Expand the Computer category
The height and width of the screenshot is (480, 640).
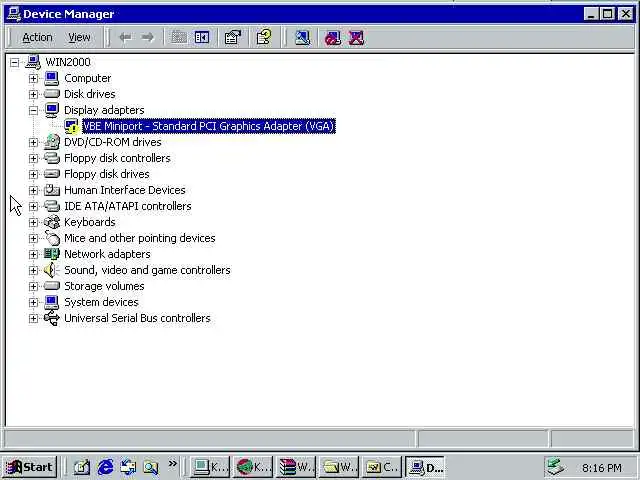coord(33,78)
